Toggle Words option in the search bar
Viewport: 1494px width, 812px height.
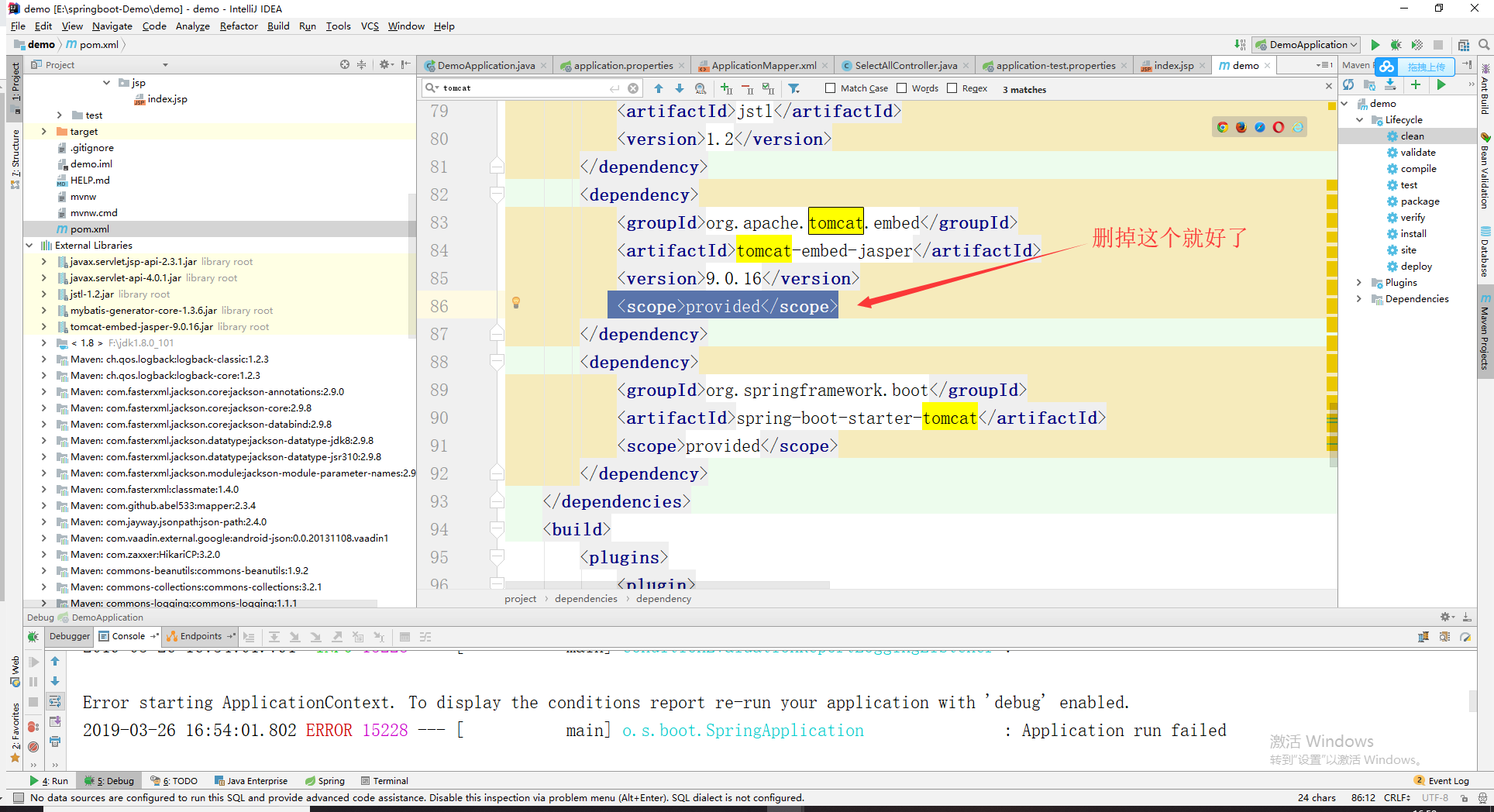(x=901, y=88)
